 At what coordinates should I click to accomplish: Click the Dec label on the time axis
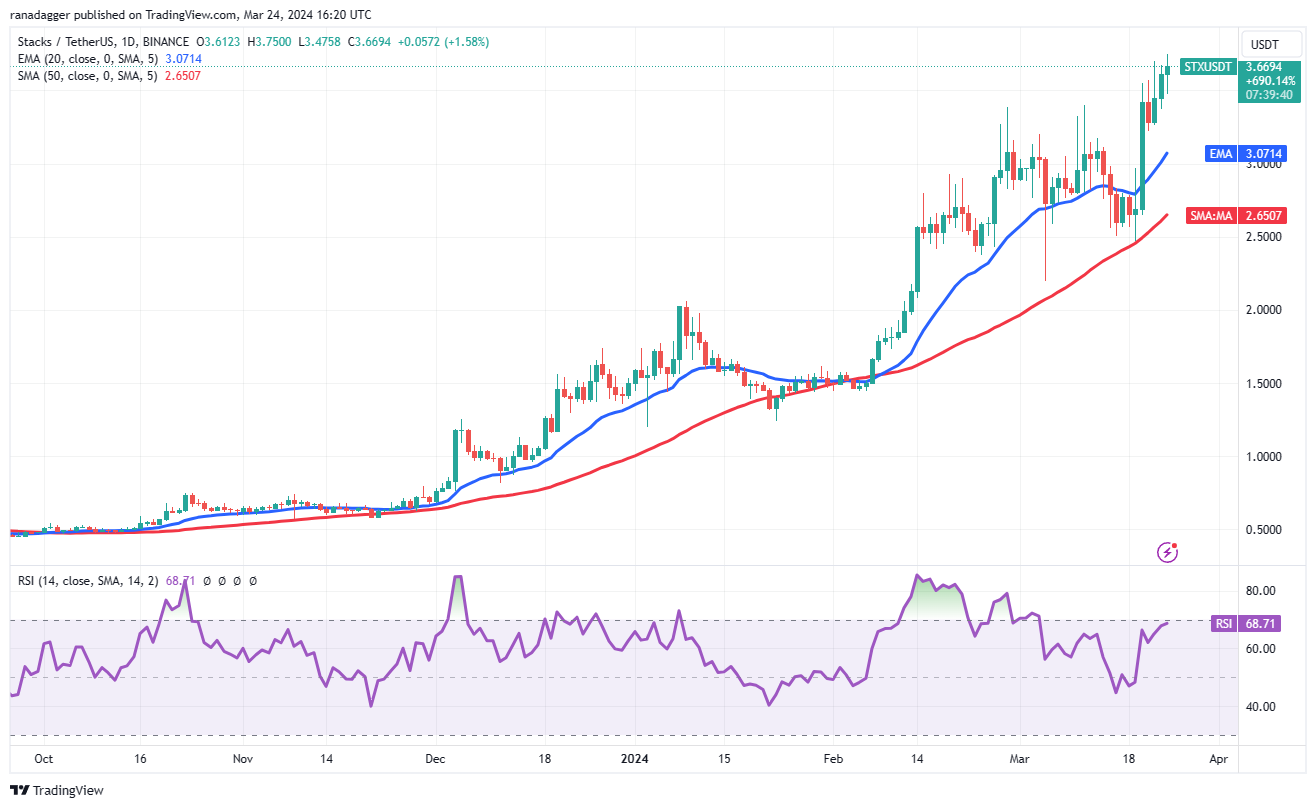point(434,759)
